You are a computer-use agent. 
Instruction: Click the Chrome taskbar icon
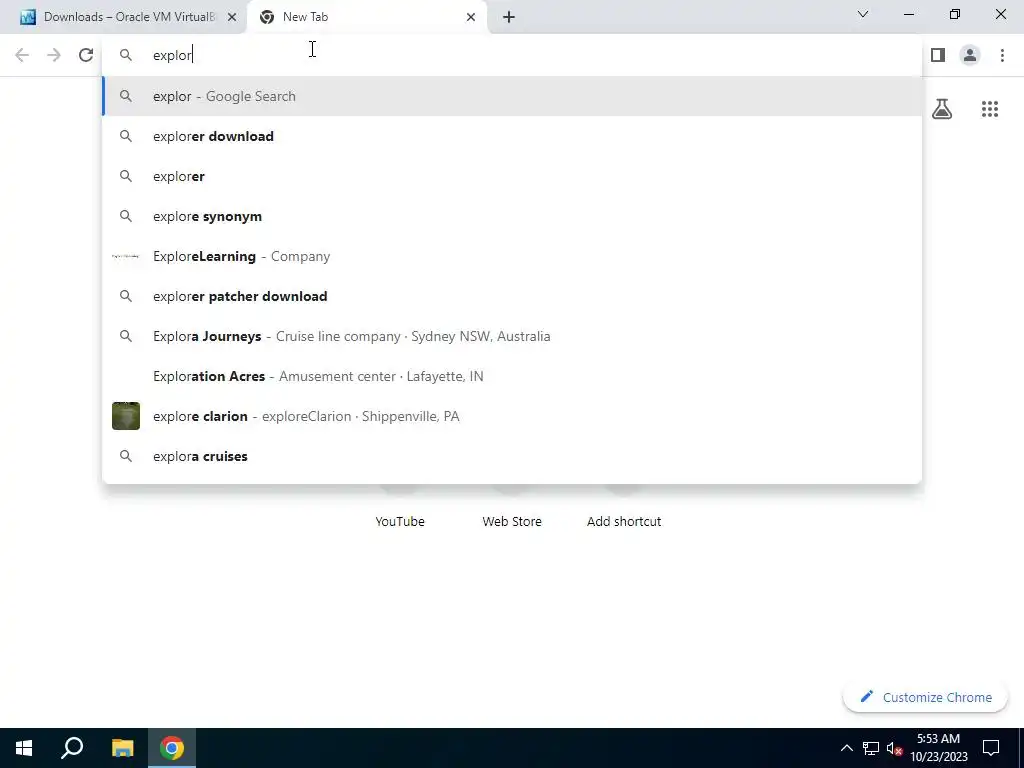tap(172, 748)
